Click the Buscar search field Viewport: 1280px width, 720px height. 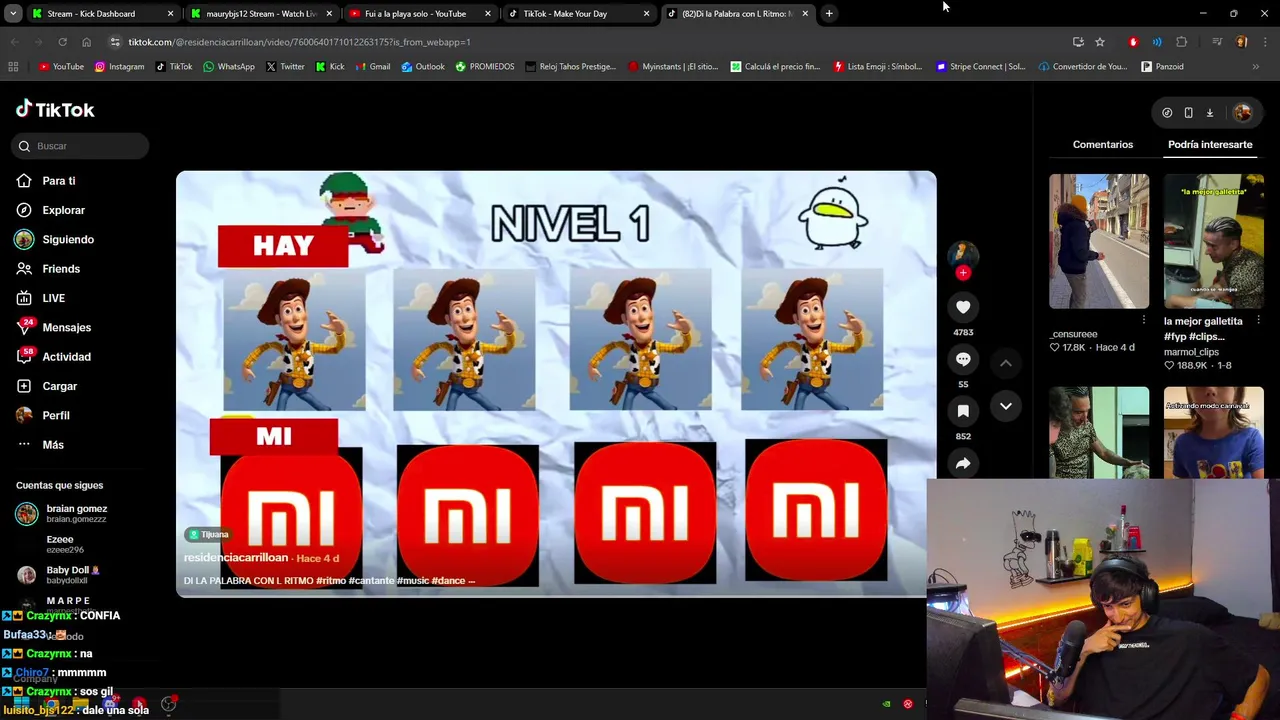point(81,146)
